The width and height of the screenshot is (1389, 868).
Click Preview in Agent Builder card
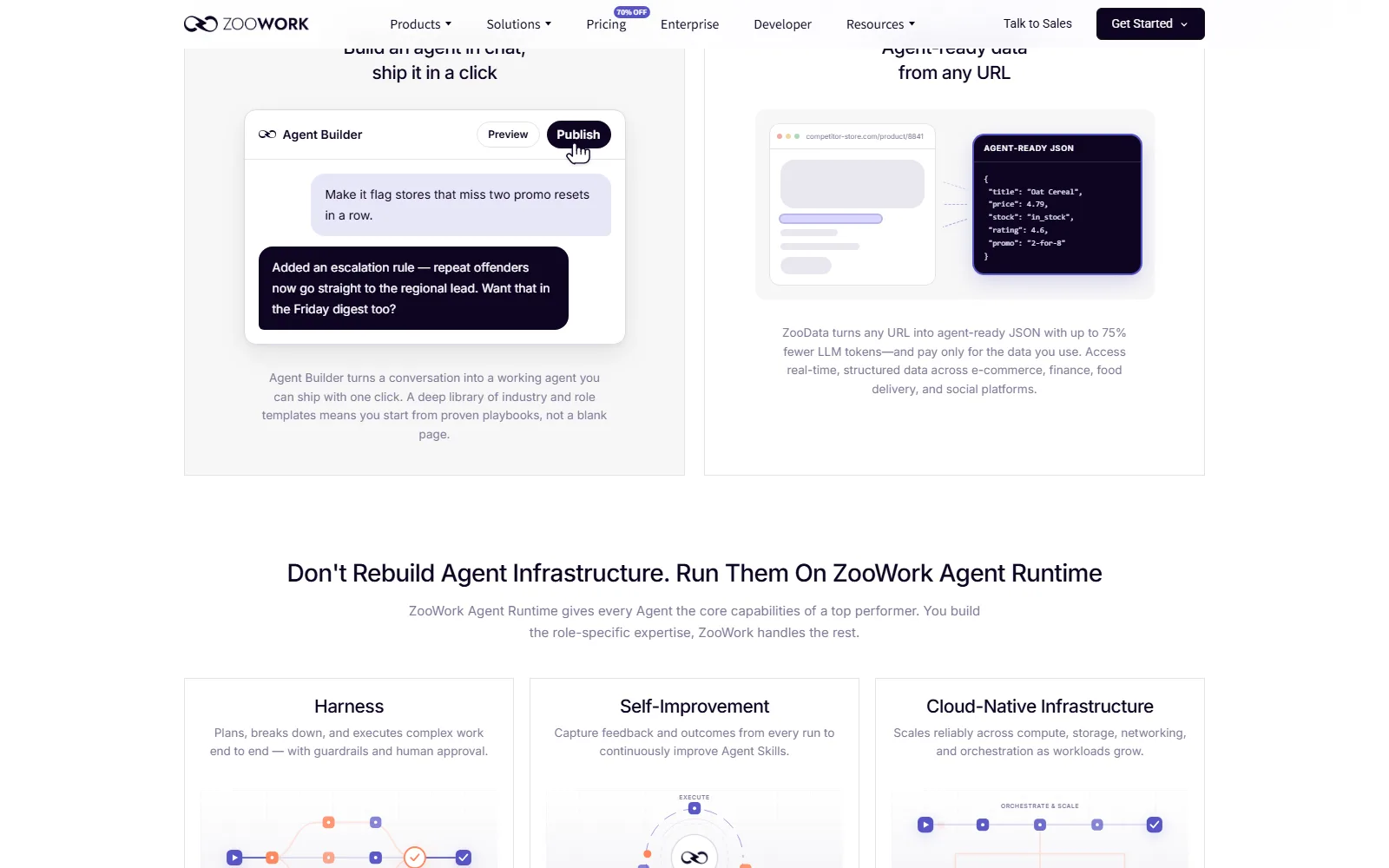508,135
